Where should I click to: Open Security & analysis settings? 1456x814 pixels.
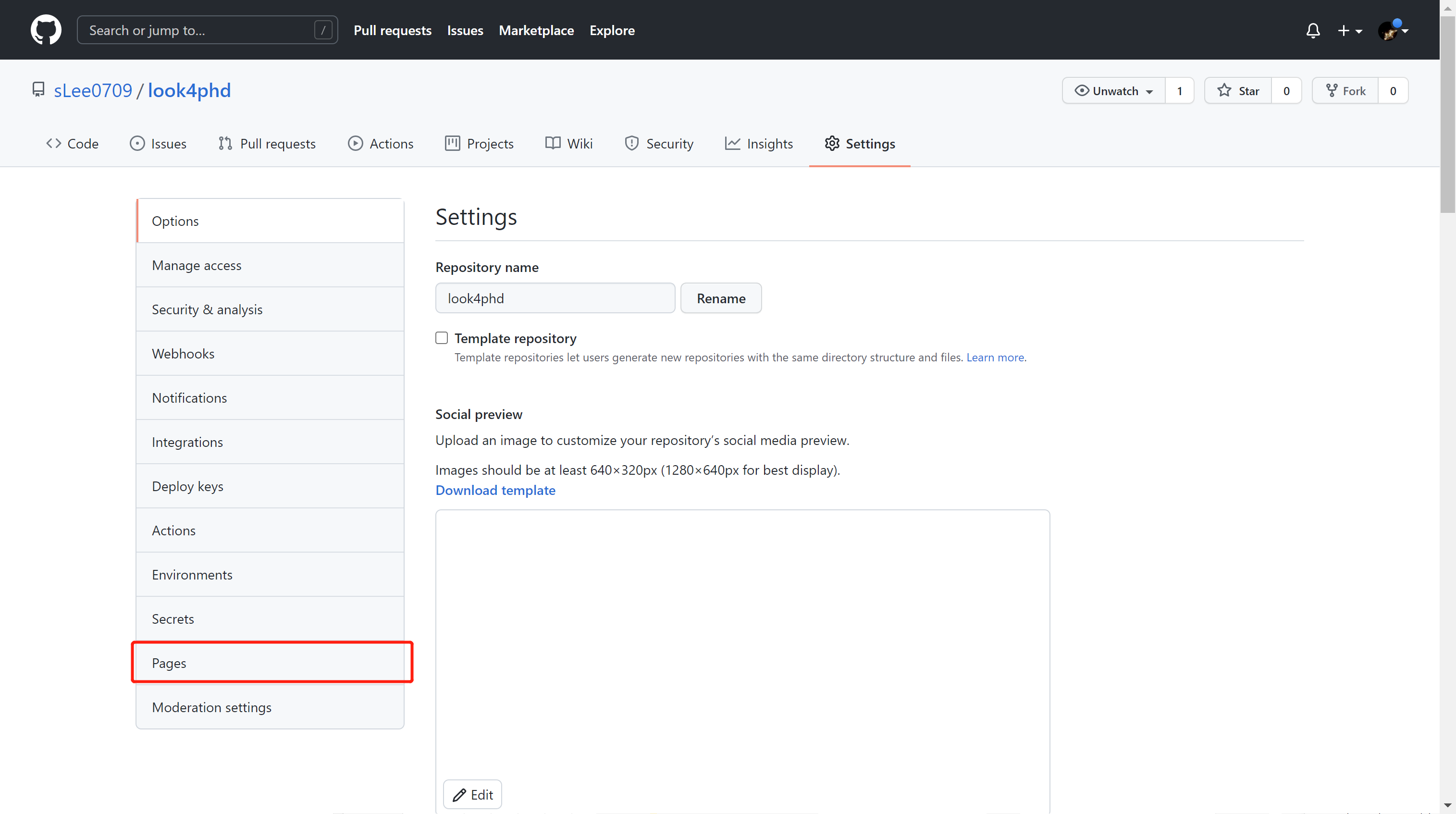click(x=270, y=309)
